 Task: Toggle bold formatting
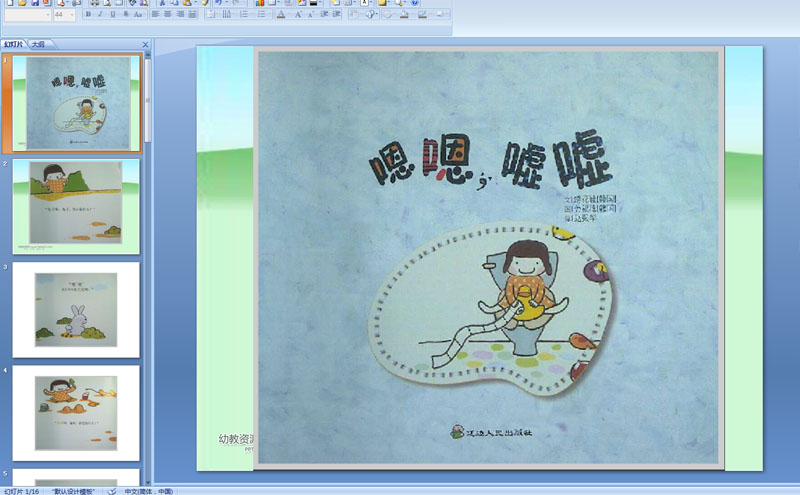(88, 14)
